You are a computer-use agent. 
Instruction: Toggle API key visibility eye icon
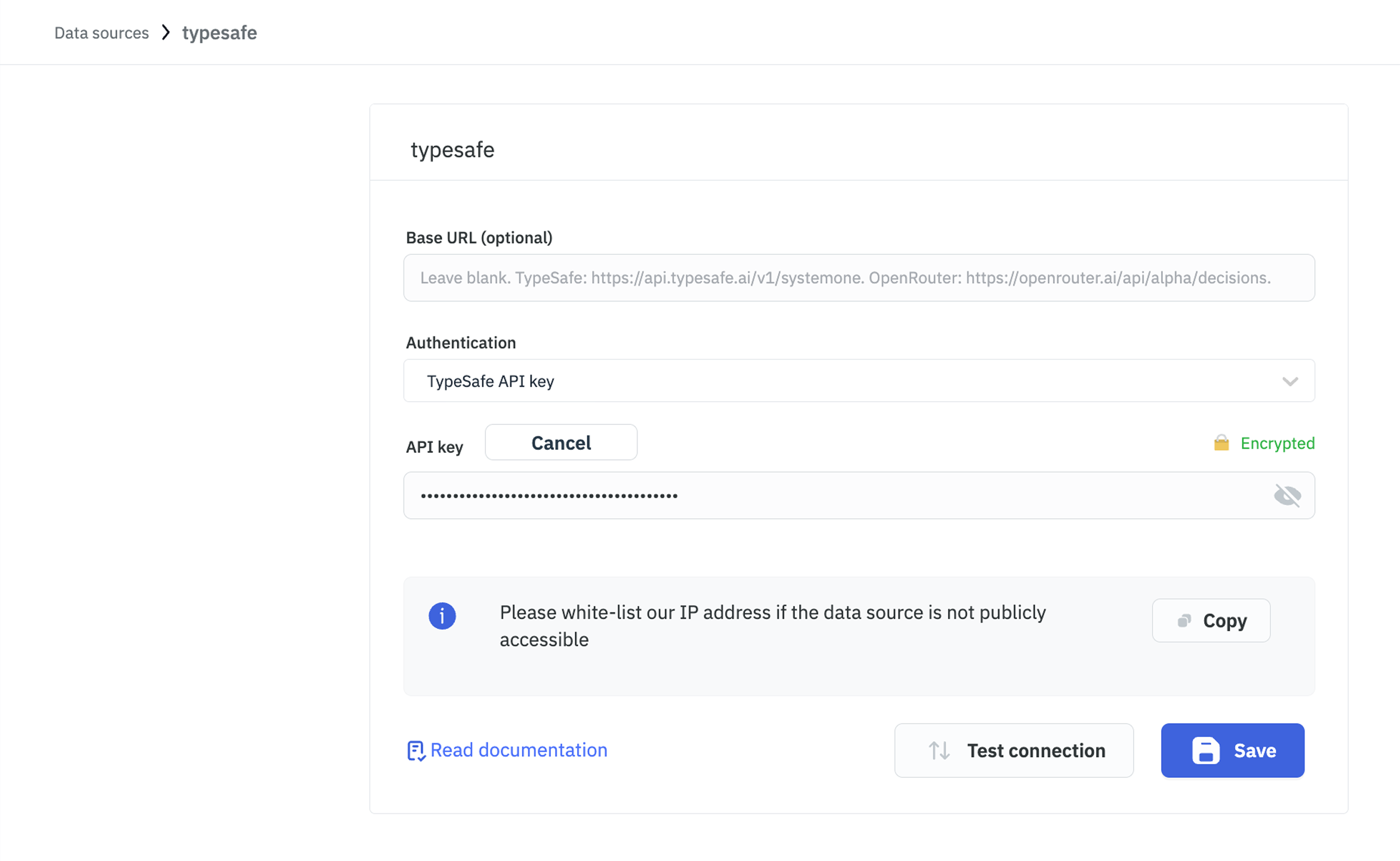tap(1287, 495)
